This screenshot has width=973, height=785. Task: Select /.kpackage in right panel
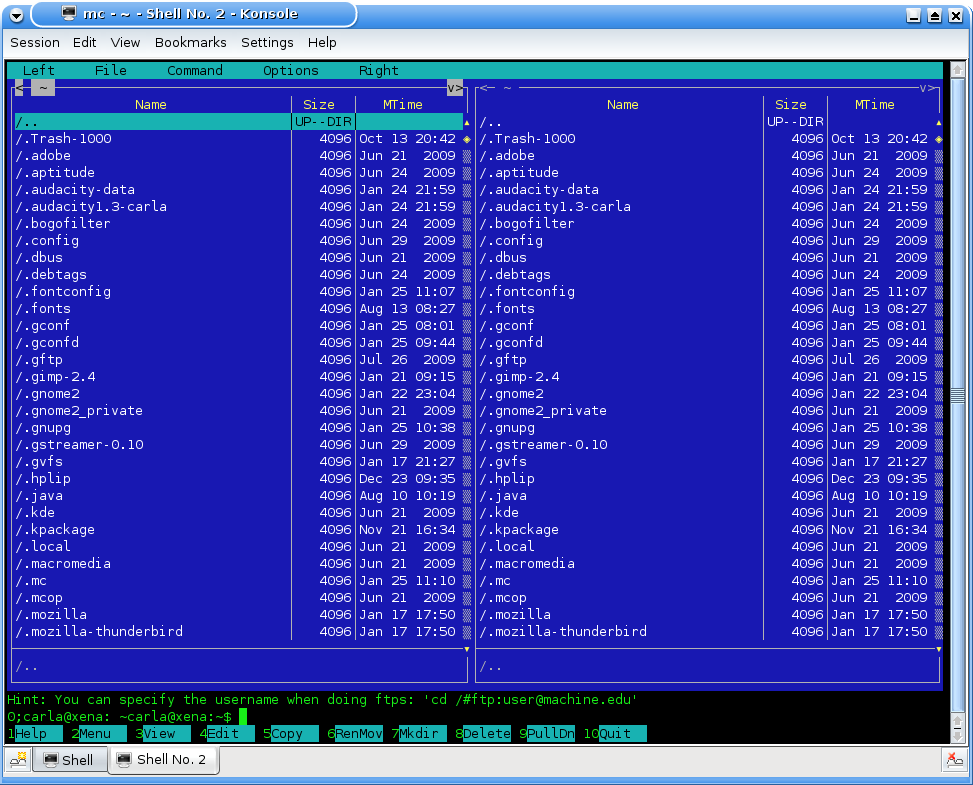pos(707,529)
